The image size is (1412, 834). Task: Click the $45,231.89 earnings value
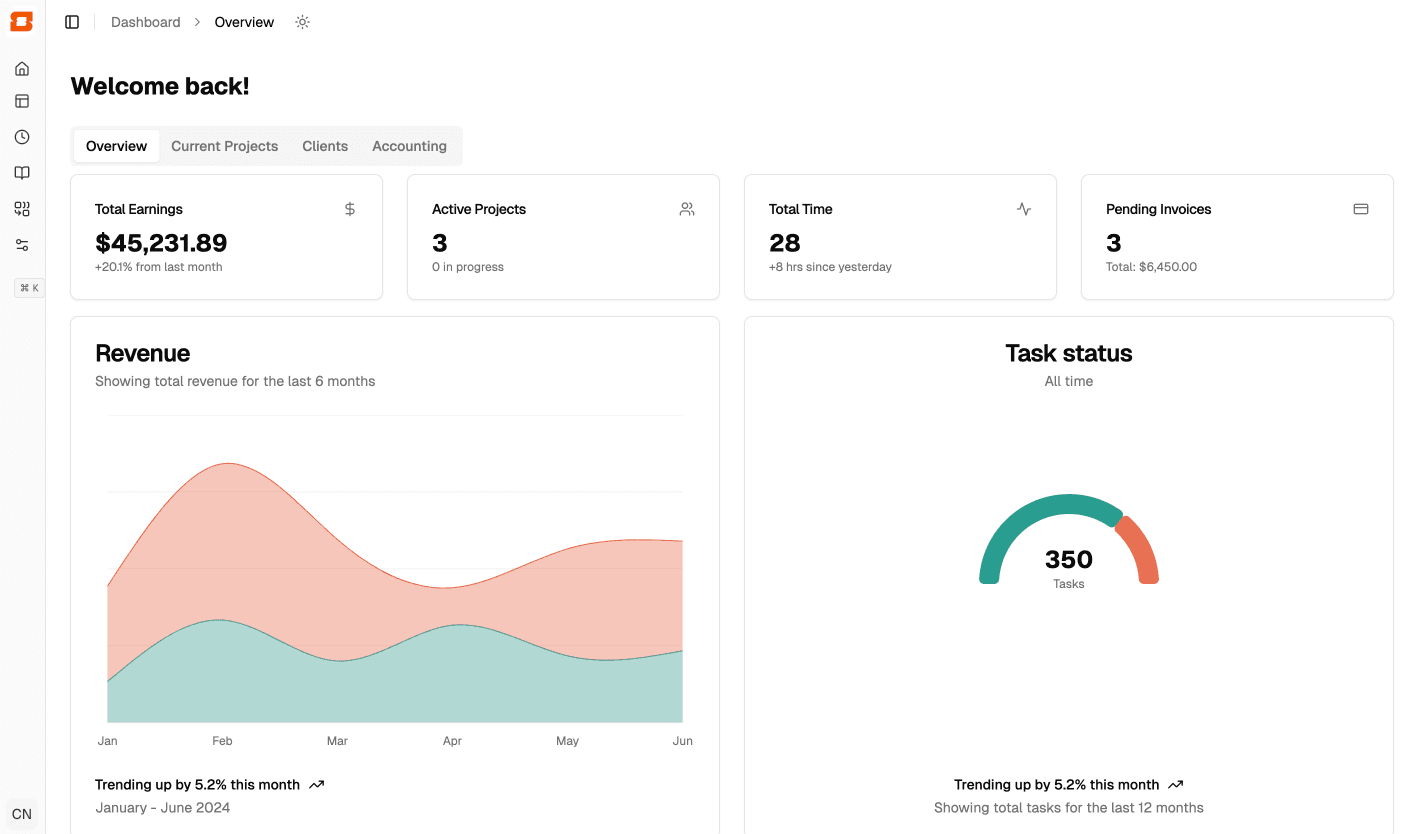[161, 243]
